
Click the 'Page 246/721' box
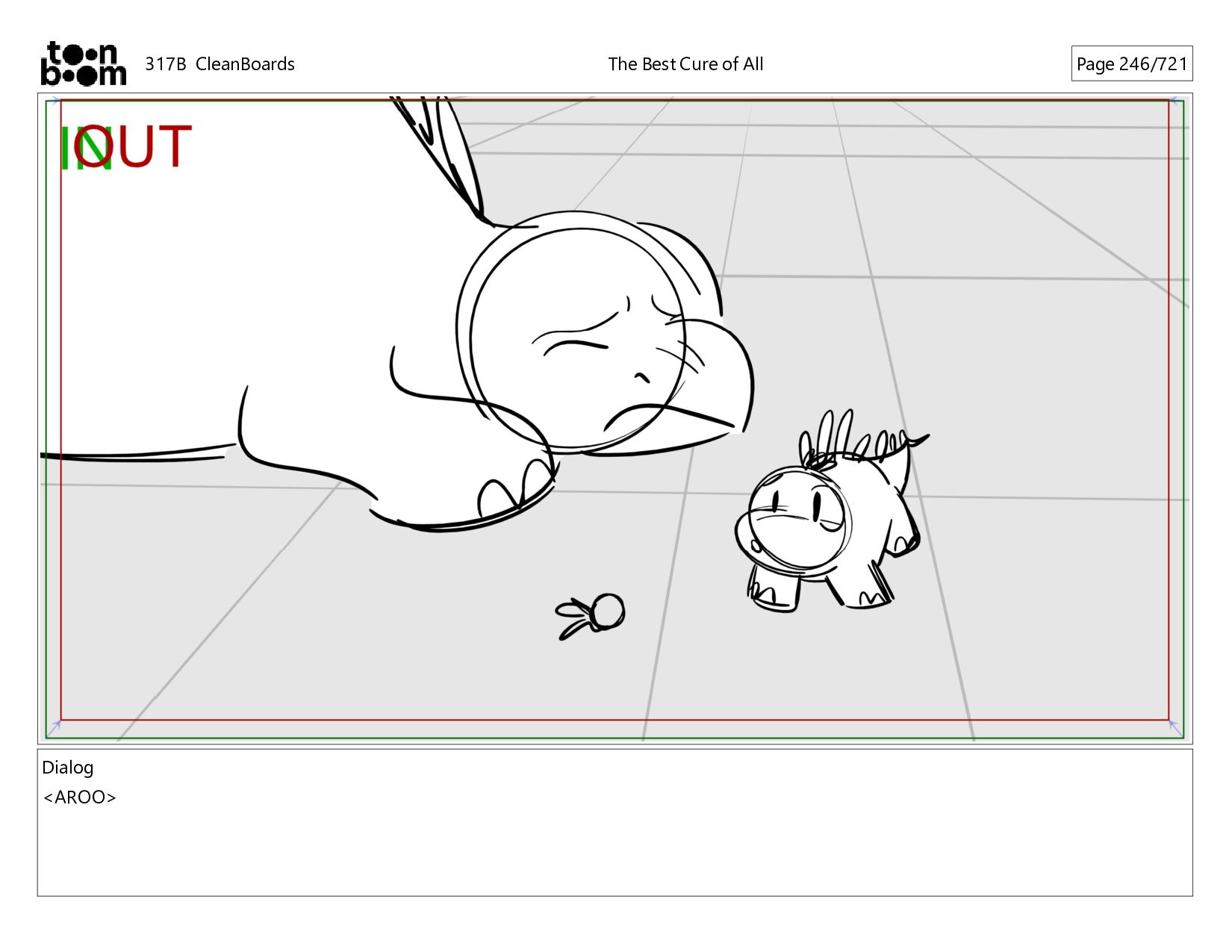(1131, 64)
